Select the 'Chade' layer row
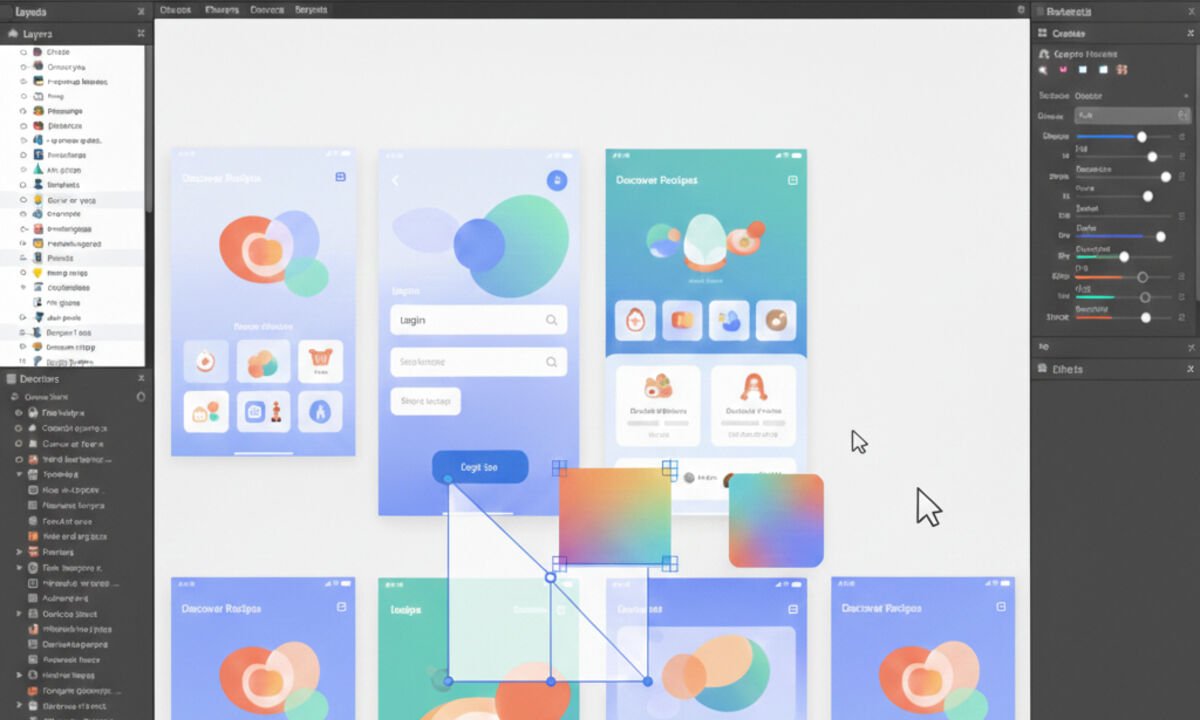This screenshot has height=720, width=1200. pos(73,52)
